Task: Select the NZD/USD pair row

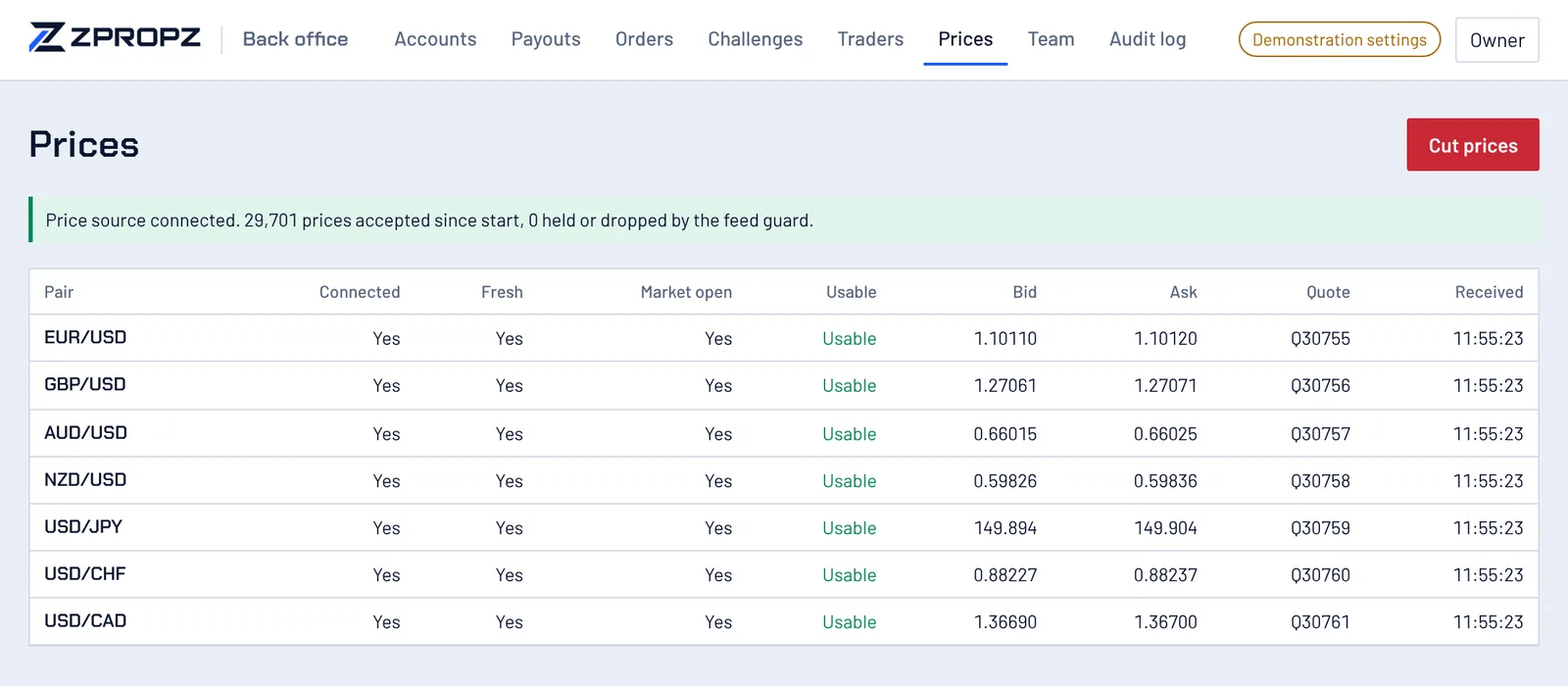Action: pyautogui.click(x=784, y=480)
